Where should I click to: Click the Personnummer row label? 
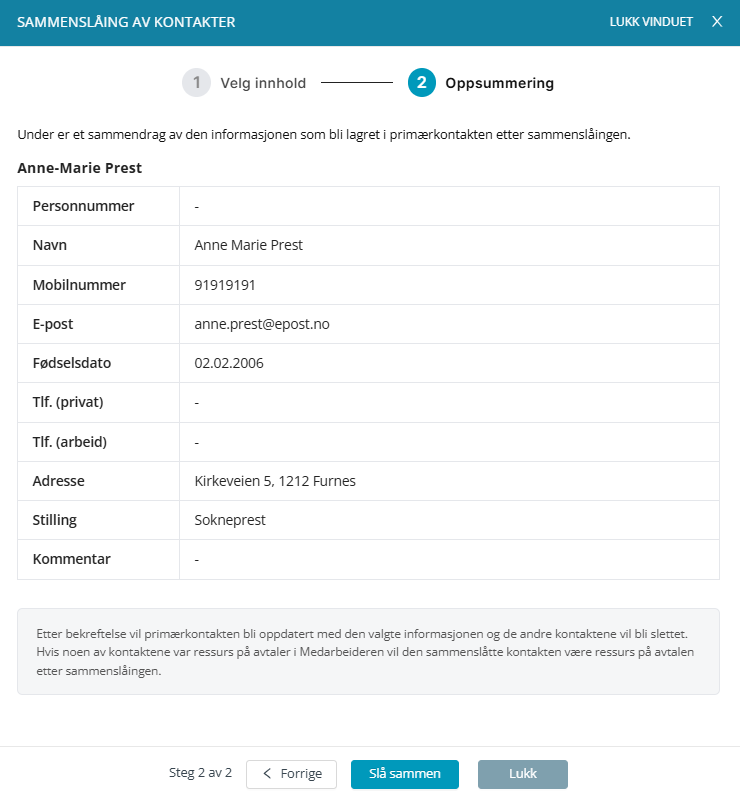coord(84,206)
